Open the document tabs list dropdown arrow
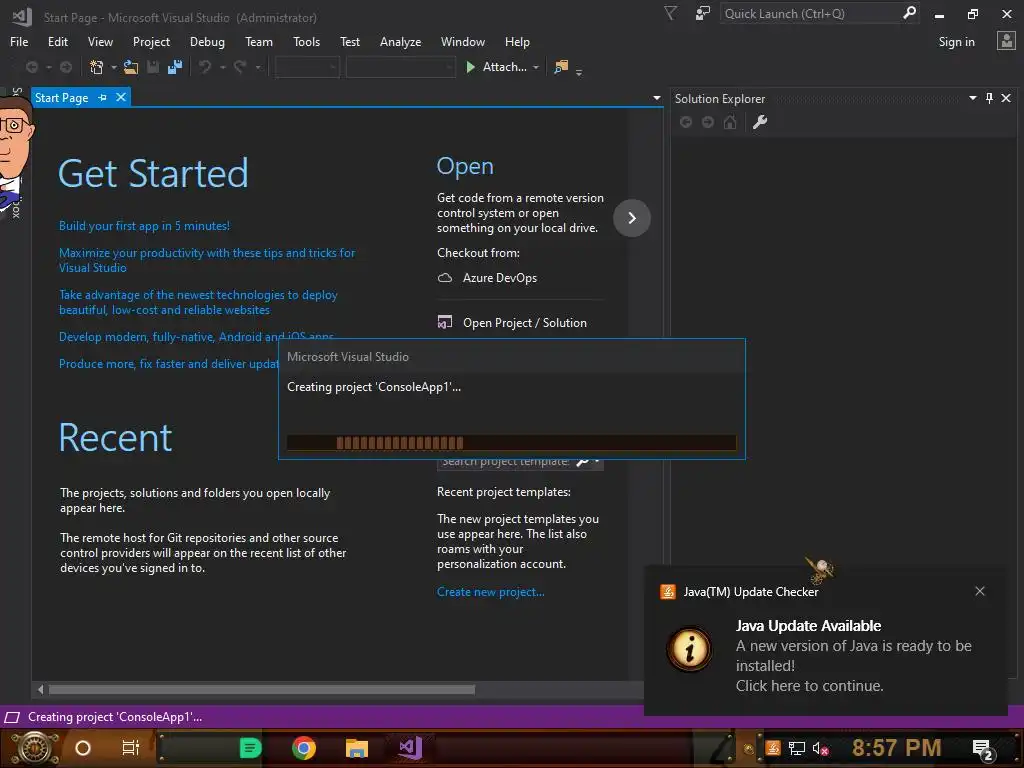 pos(656,98)
